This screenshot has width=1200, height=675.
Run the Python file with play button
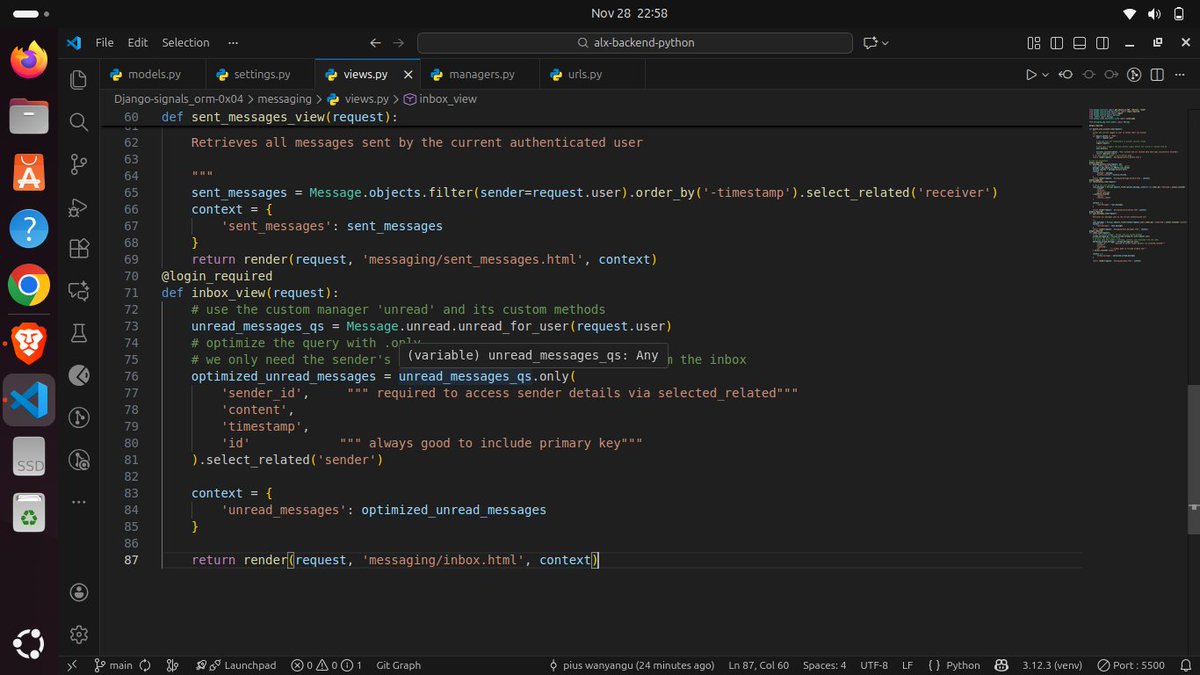(x=1030, y=75)
